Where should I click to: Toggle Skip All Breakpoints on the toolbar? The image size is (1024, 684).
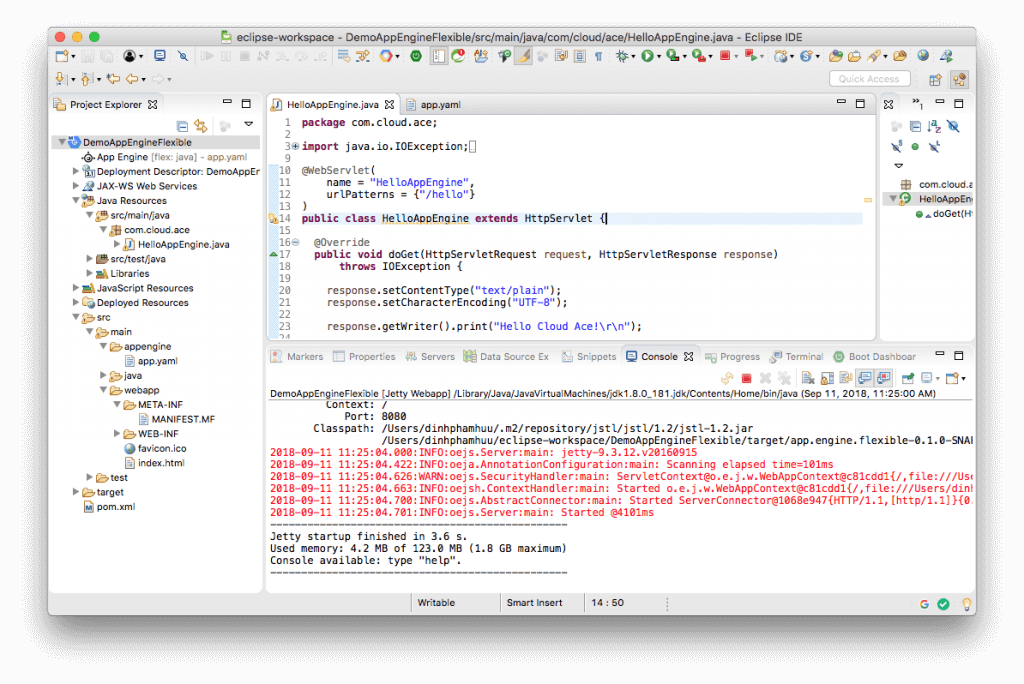[182, 57]
